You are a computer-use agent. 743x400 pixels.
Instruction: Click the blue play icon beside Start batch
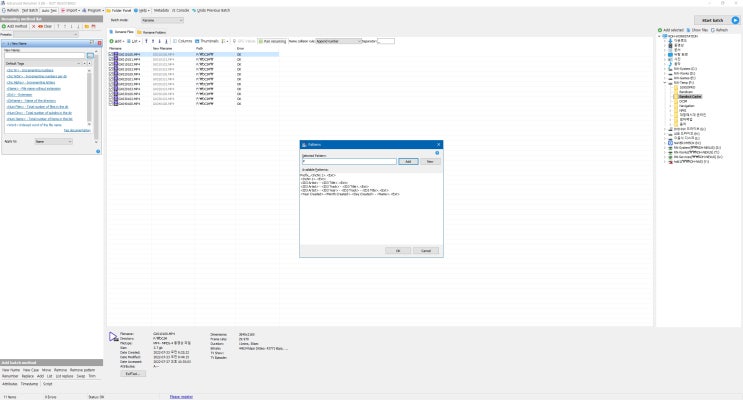[735, 20]
